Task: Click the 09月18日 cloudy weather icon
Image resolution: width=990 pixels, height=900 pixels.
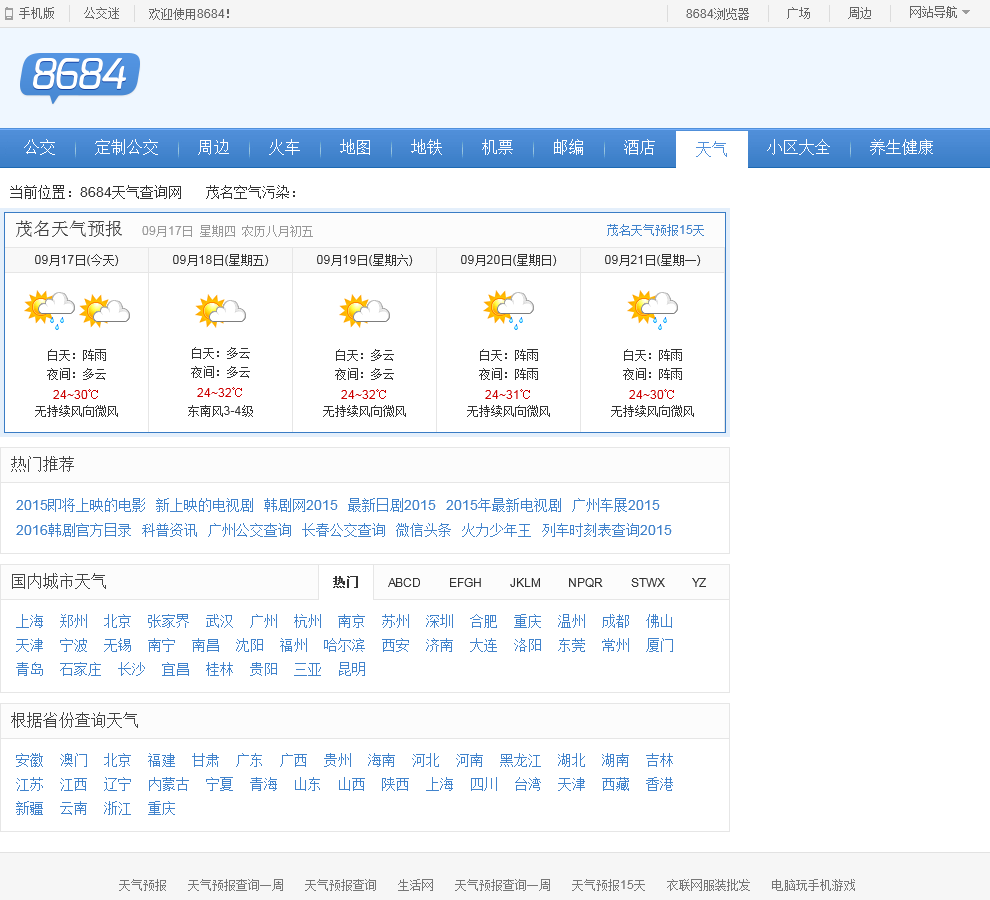Action: tap(221, 311)
